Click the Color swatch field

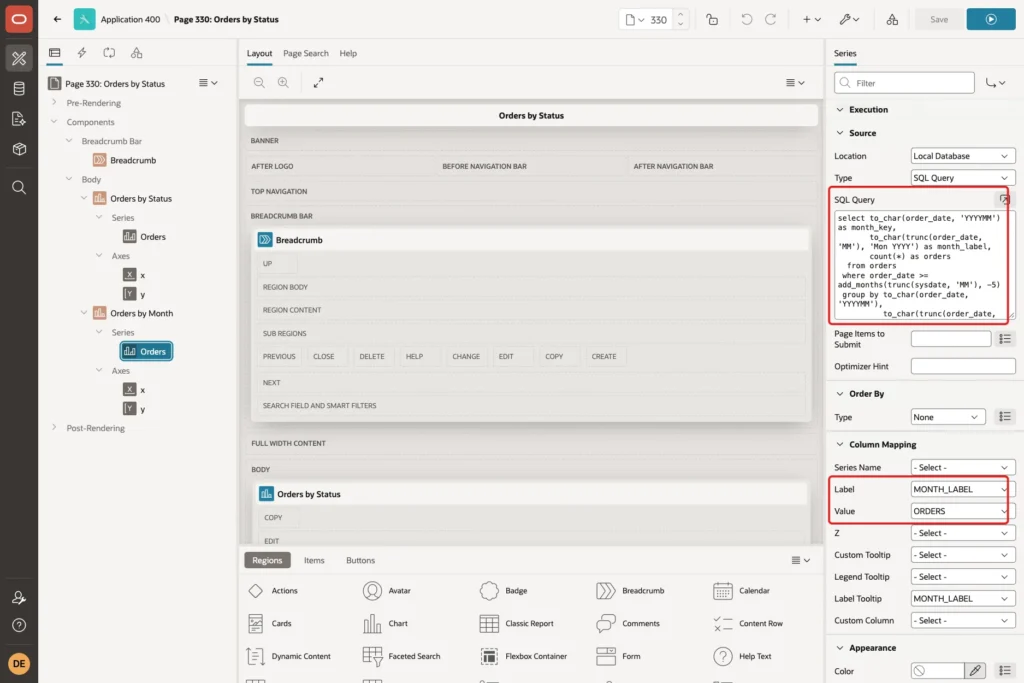click(937, 671)
